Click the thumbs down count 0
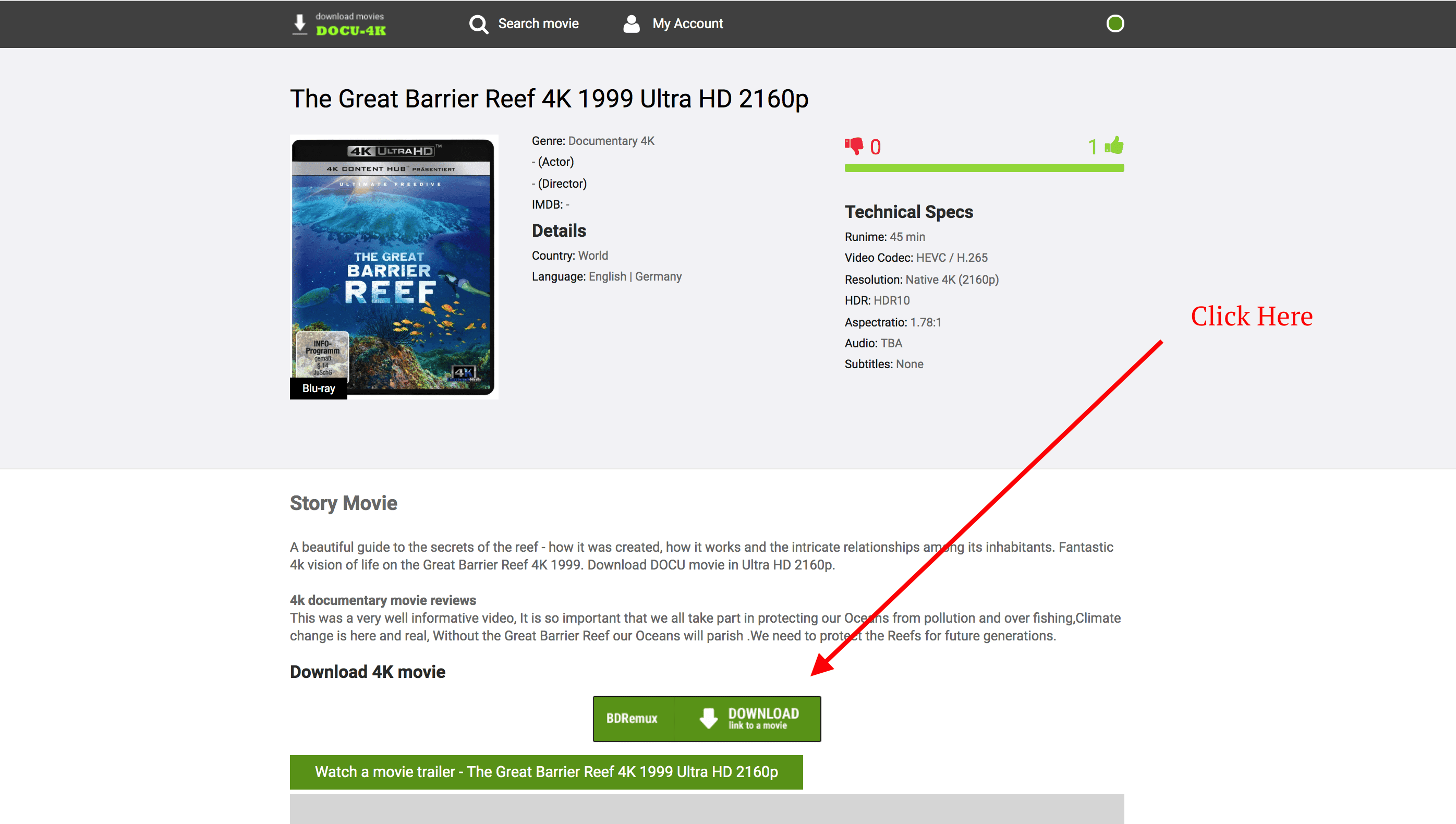The width and height of the screenshot is (1456, 824). 875,147
